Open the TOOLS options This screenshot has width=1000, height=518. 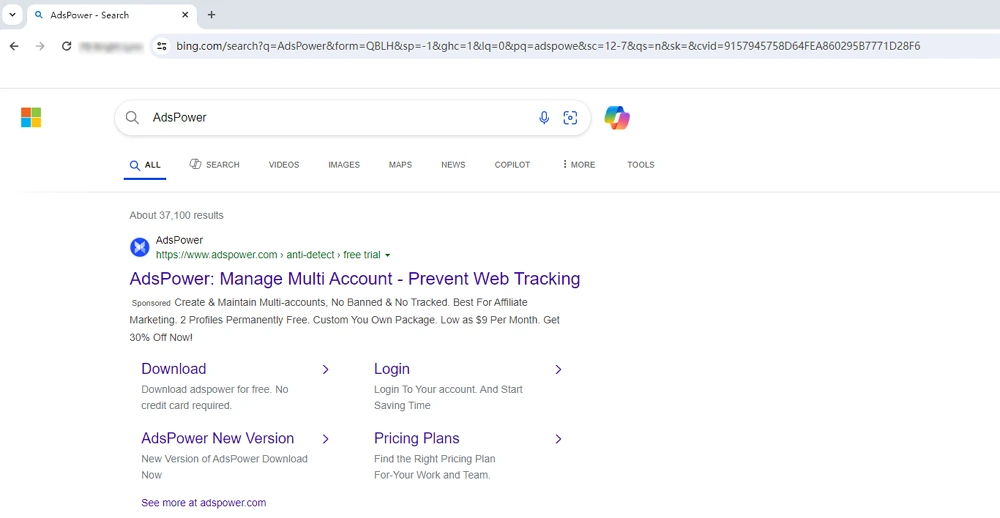[641, 165]
